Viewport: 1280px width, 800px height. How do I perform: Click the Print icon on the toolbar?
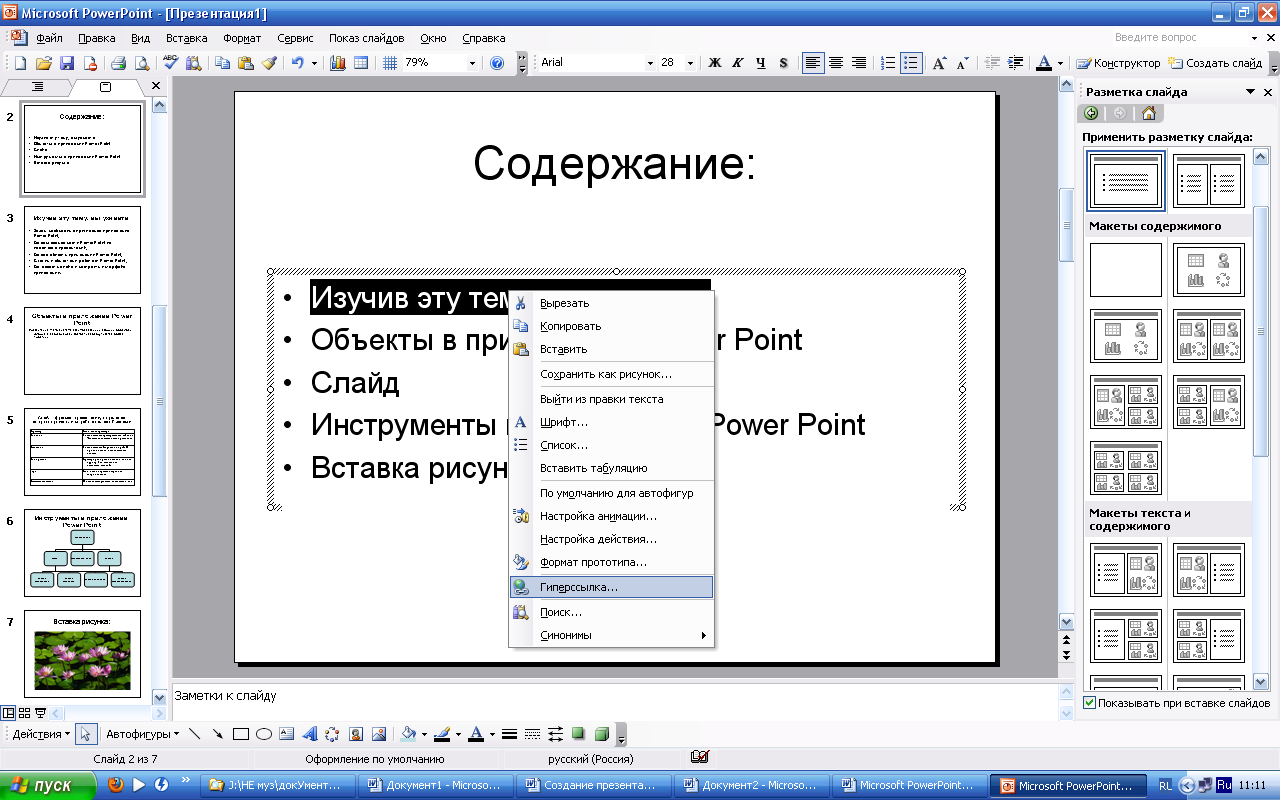point(118,63)
